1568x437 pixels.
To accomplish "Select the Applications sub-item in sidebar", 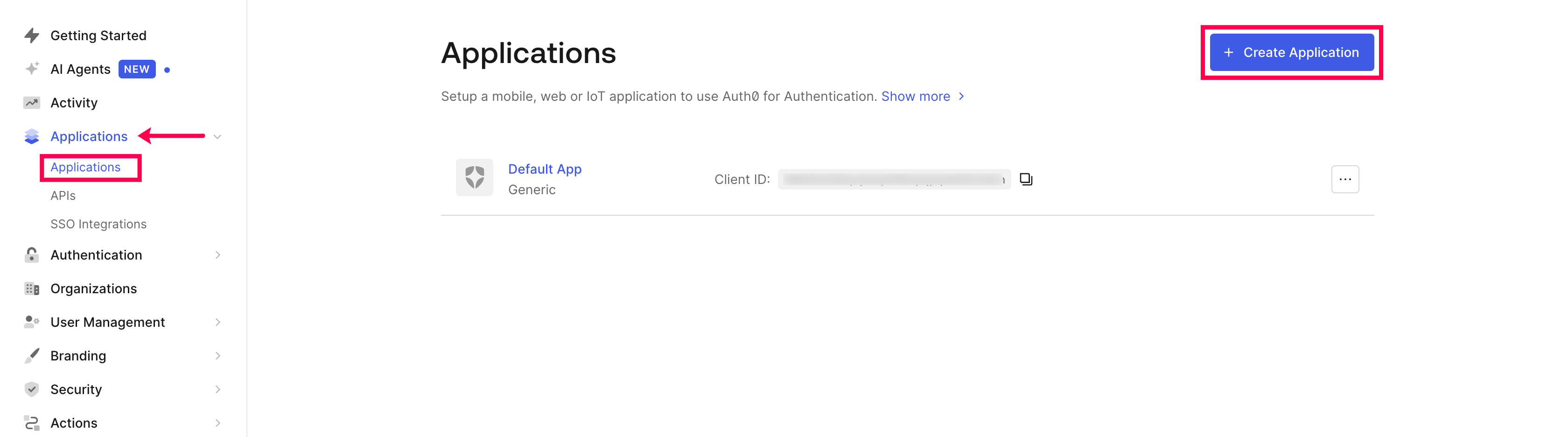I will point(85,167).
